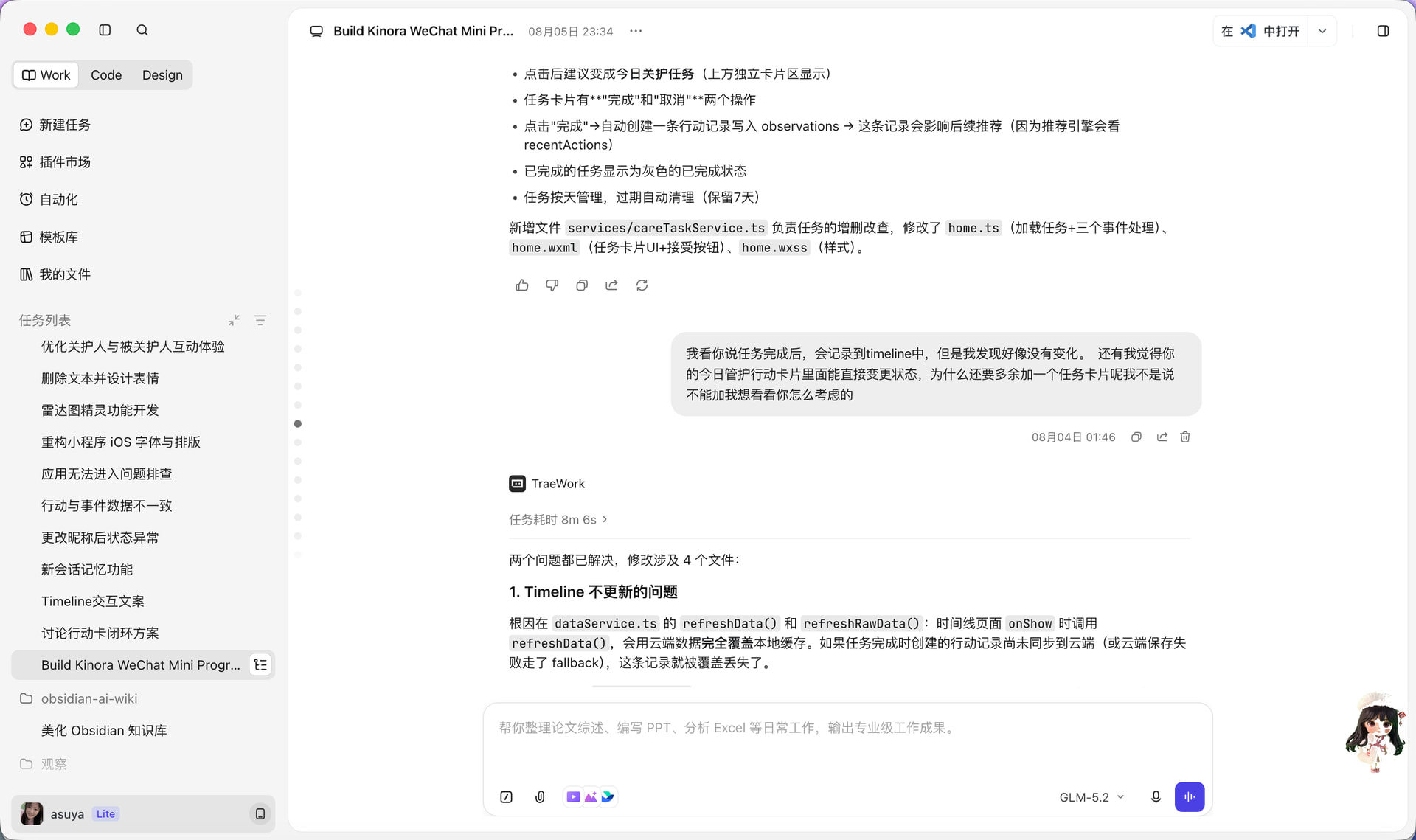
Task: Click the chibi character mascot
Action: point(1375,732)
